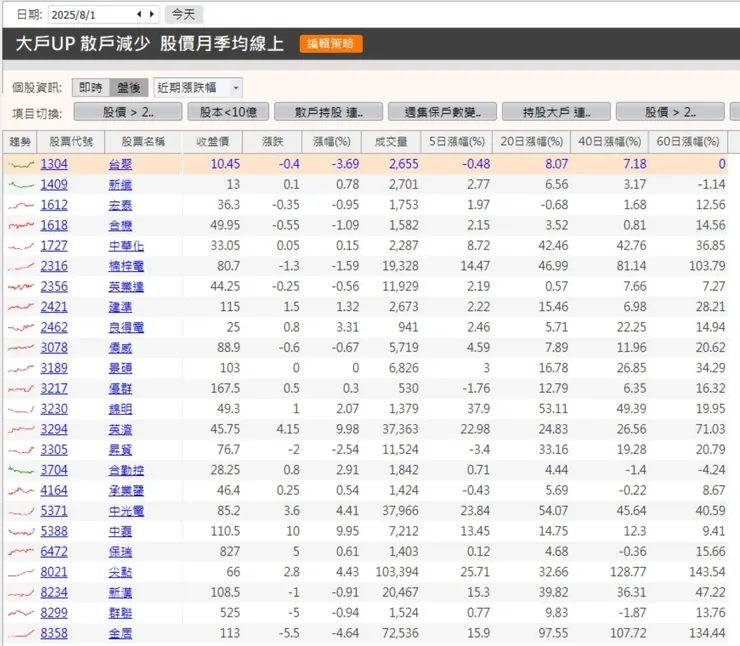
Task: Click the trend sparkline icon for 8358
Action: 21,633
